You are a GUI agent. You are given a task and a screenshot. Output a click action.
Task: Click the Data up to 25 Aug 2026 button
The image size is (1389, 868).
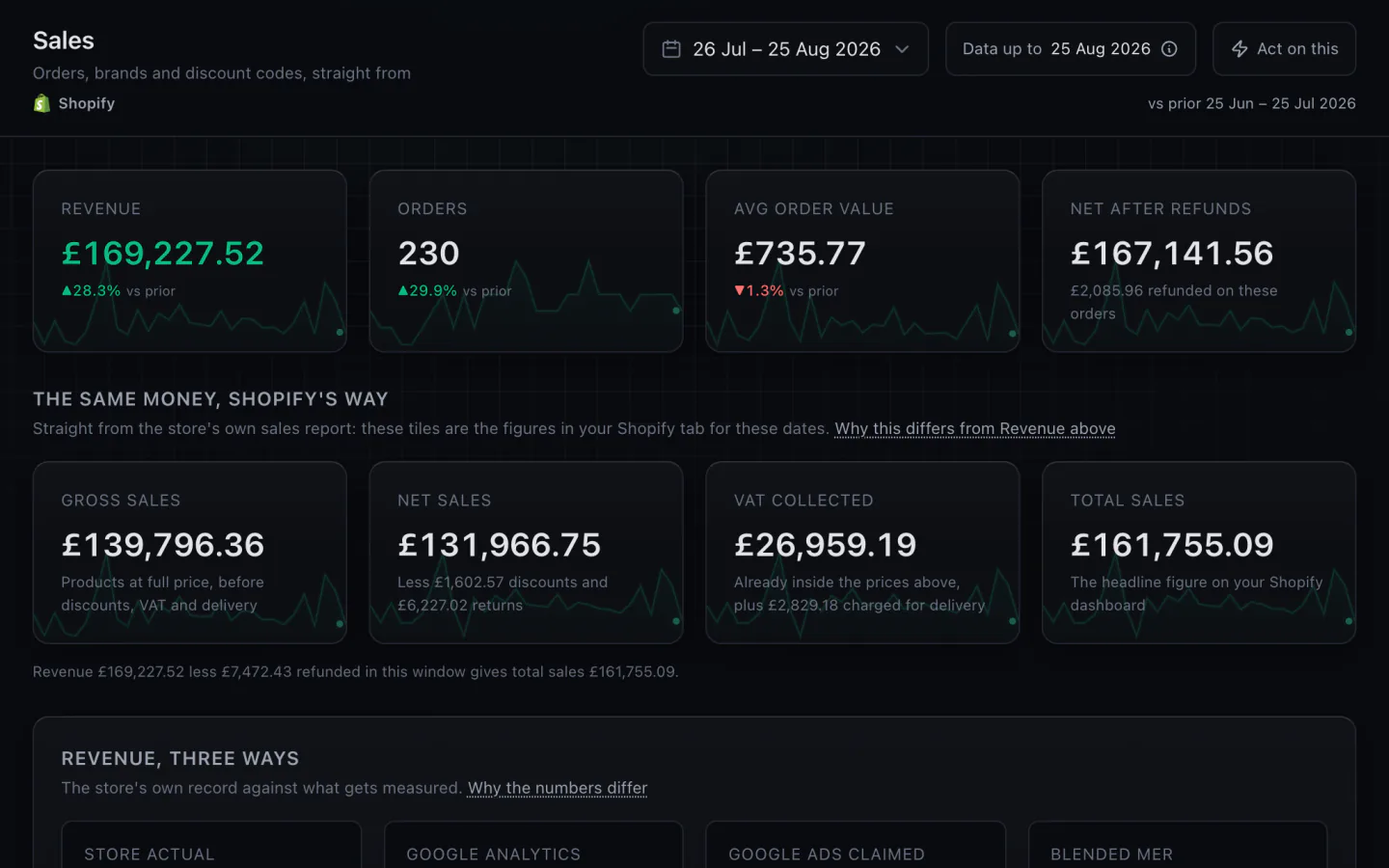[1071, 49]
